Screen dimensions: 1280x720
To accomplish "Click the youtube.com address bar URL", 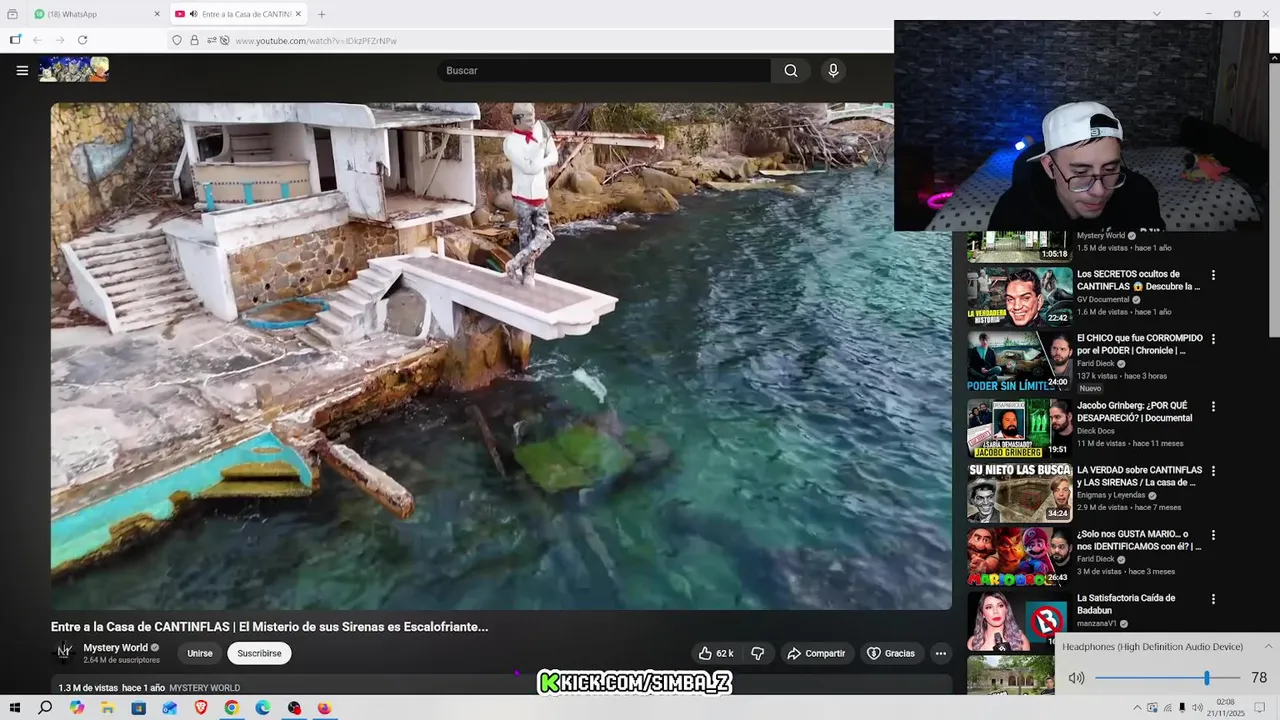I will point(316,41).
